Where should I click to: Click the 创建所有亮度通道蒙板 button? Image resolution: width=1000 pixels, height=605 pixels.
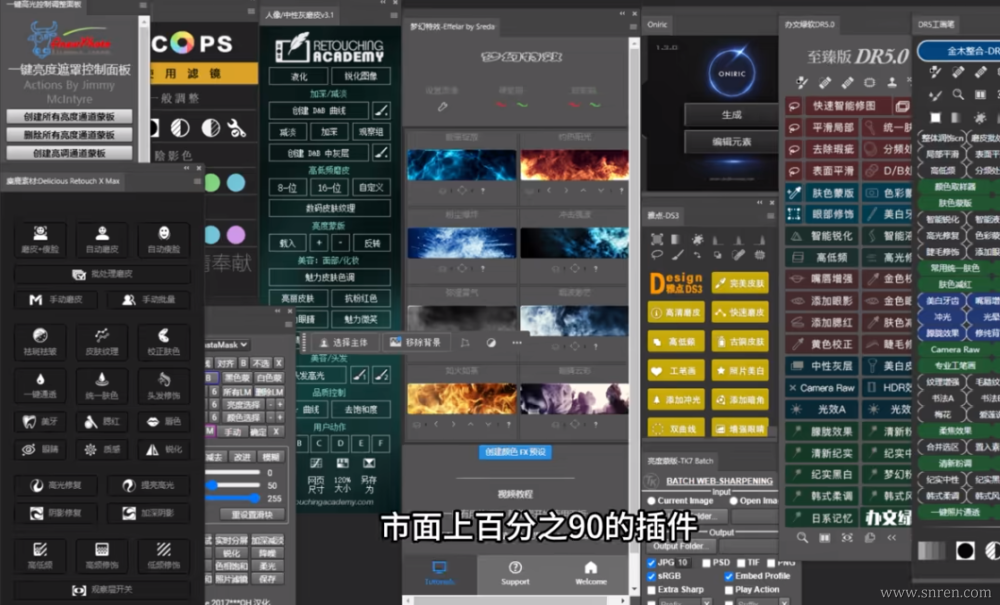tap(69, 117)
